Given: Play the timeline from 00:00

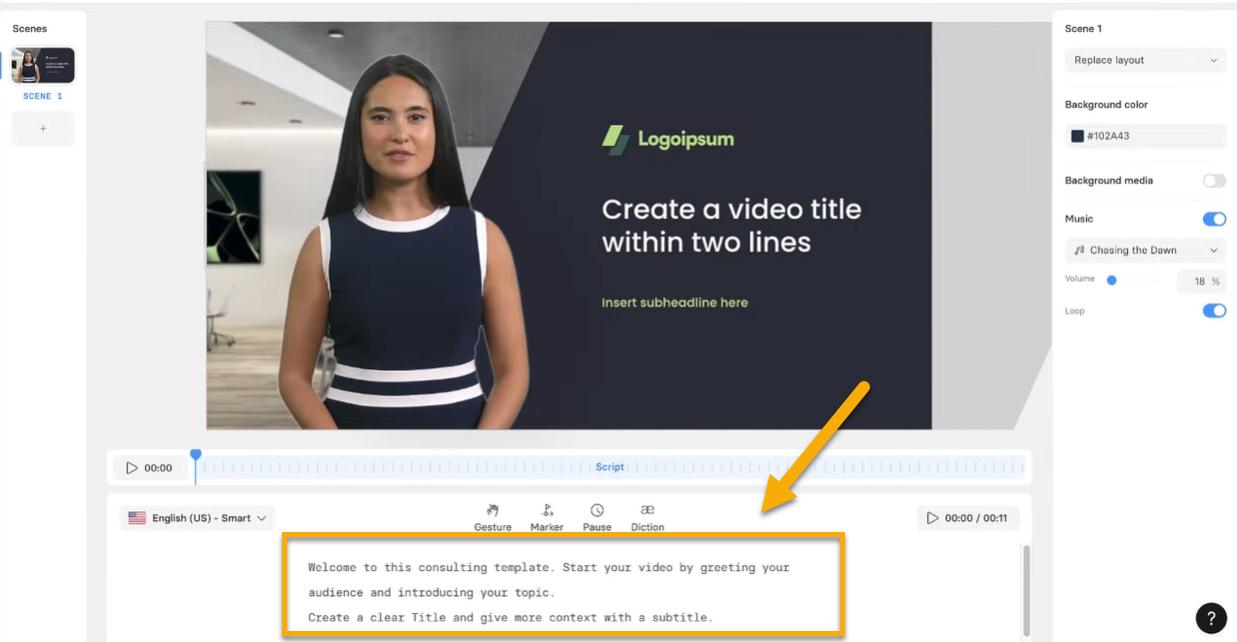Looking at the screenshot, I should click(132, 468).
